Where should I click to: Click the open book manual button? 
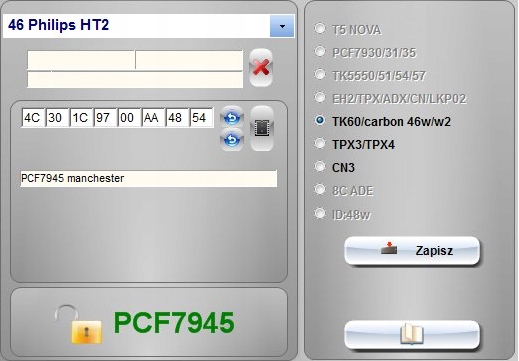[412, 334]
